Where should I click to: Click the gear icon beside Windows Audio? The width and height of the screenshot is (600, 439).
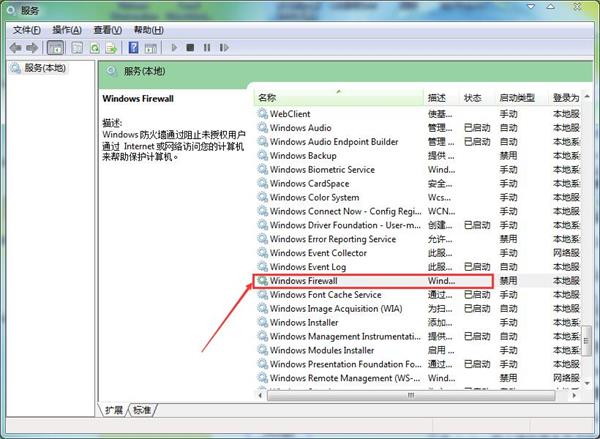click(262, 127)
